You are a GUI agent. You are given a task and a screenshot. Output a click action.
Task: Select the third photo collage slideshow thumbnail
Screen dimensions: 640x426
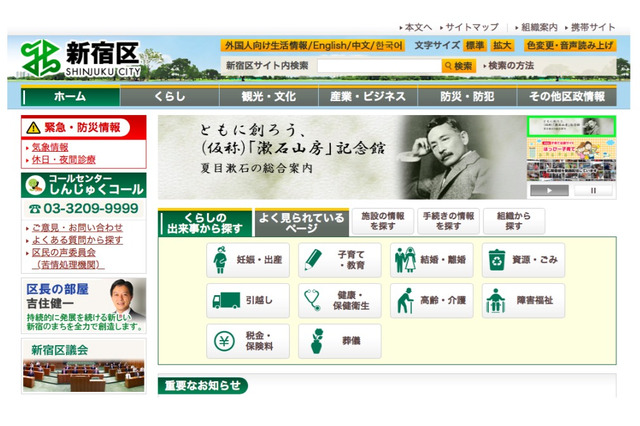[x=571, y=171]
